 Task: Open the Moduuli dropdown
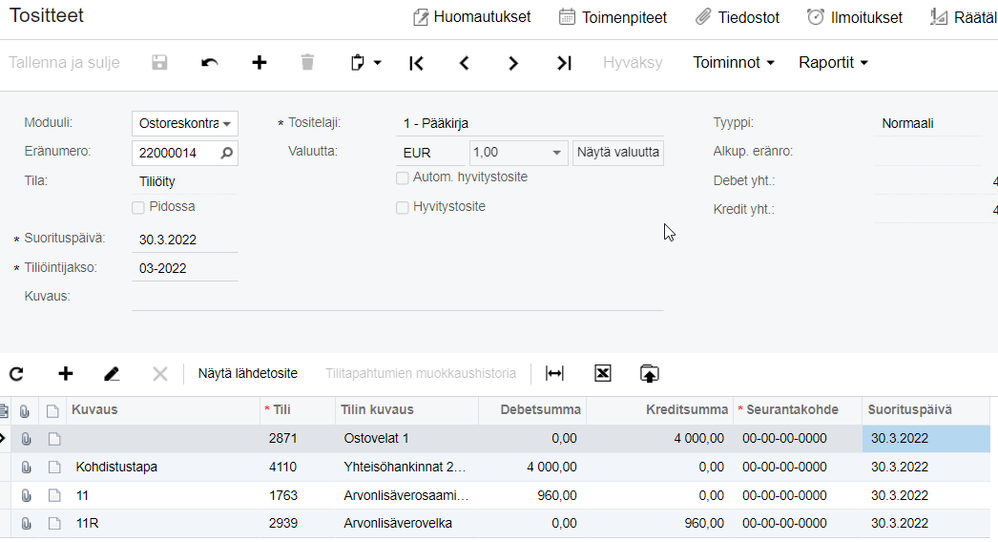pos(228,124)
